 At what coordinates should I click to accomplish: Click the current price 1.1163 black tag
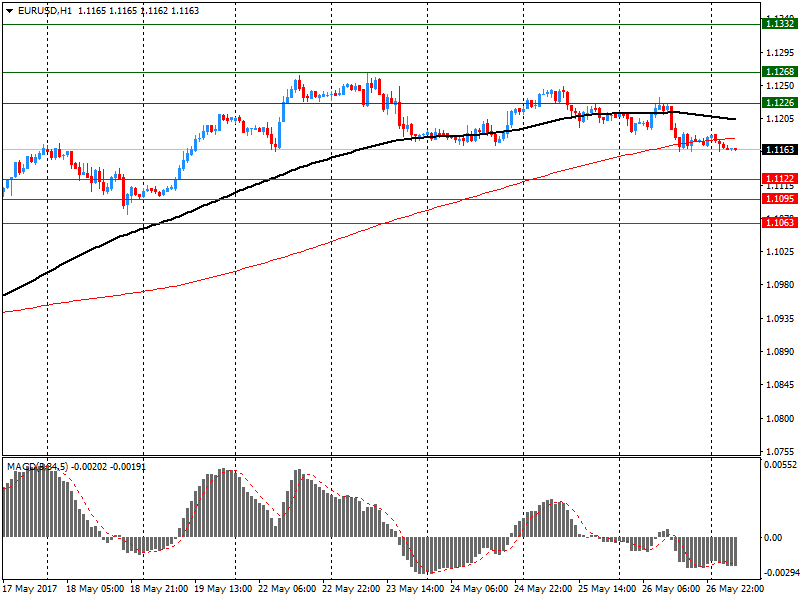tap(780, 149)
